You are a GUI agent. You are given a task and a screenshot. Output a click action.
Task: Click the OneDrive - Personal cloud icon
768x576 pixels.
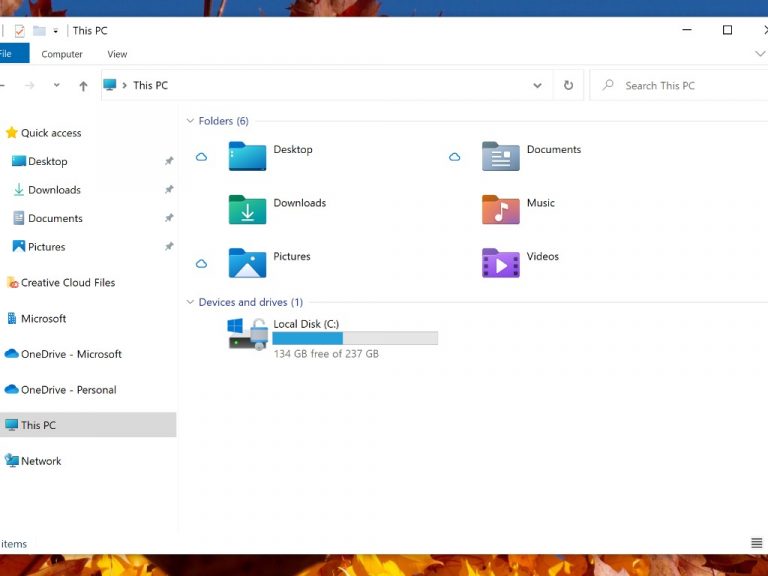pyautogui.click(x=12, y=389)
